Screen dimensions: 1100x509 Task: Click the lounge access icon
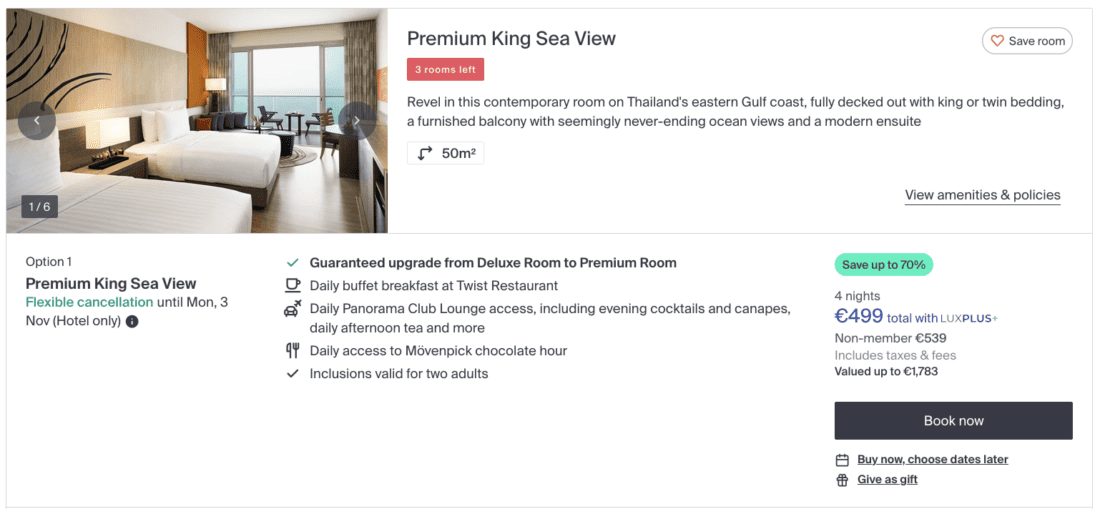click(293, 309)
